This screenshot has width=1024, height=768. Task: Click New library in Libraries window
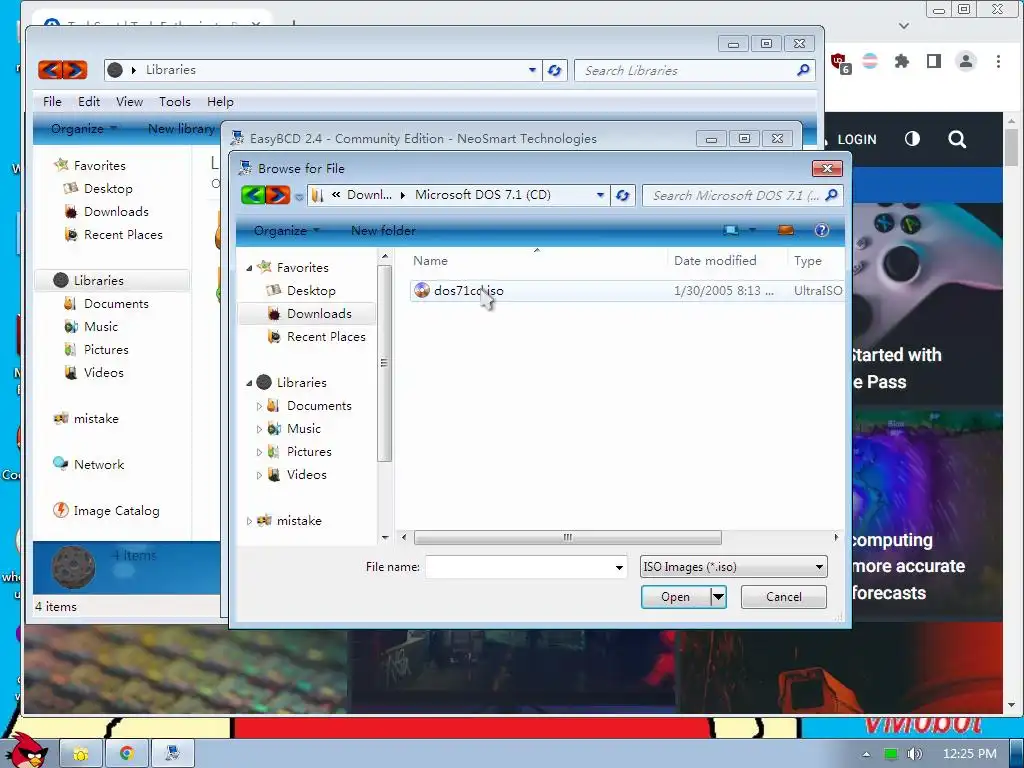[x=182, y=129]
